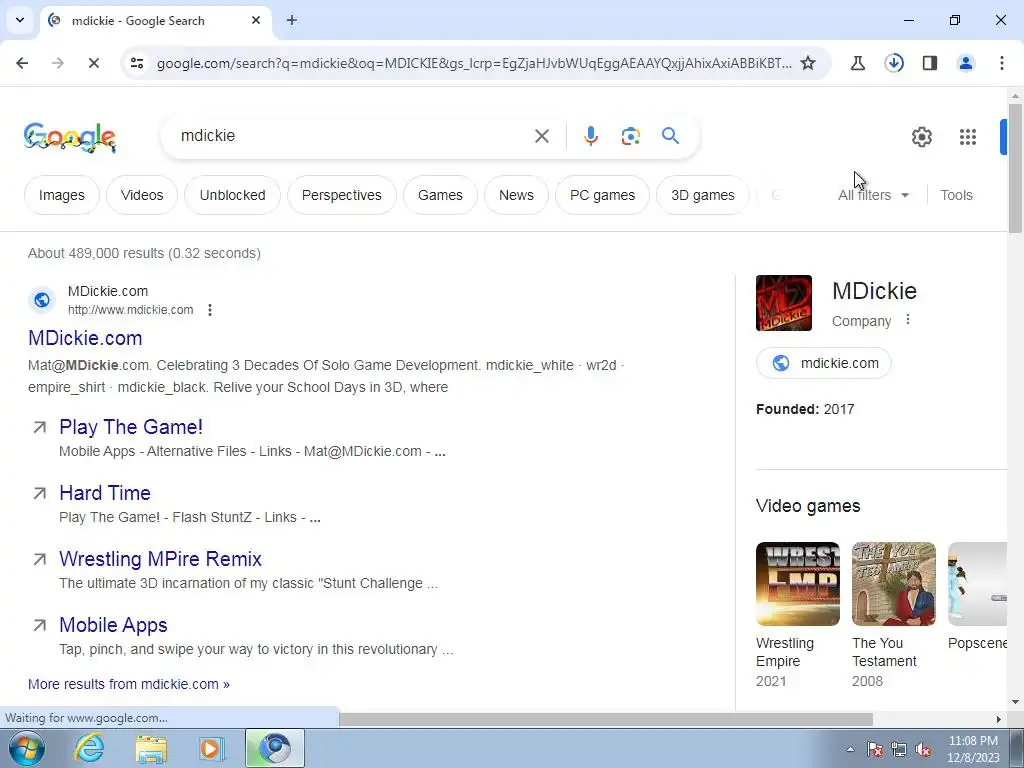Click into the mdickie search field
This screenshot has height=768, width=1024.
[x=353, y=136]
